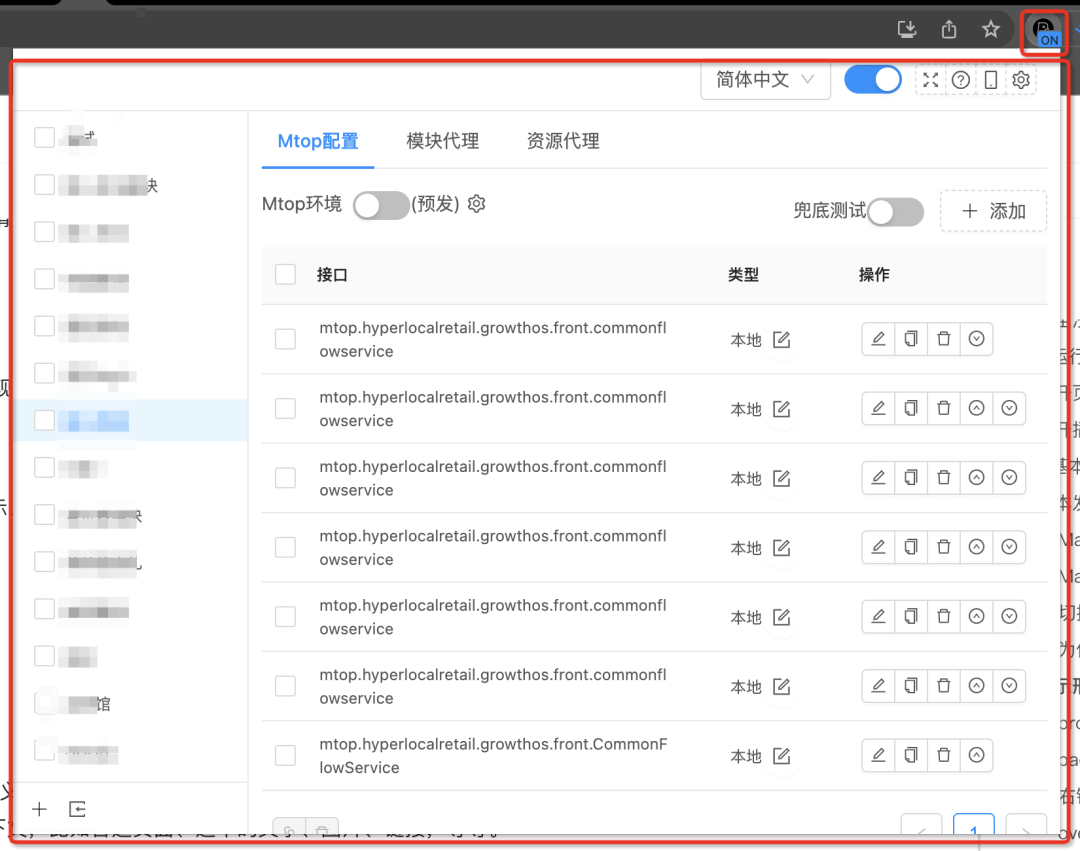Click the install-page icon in browser toolbar
This screenshot has width=1080, height=851.
click(906, 29)
